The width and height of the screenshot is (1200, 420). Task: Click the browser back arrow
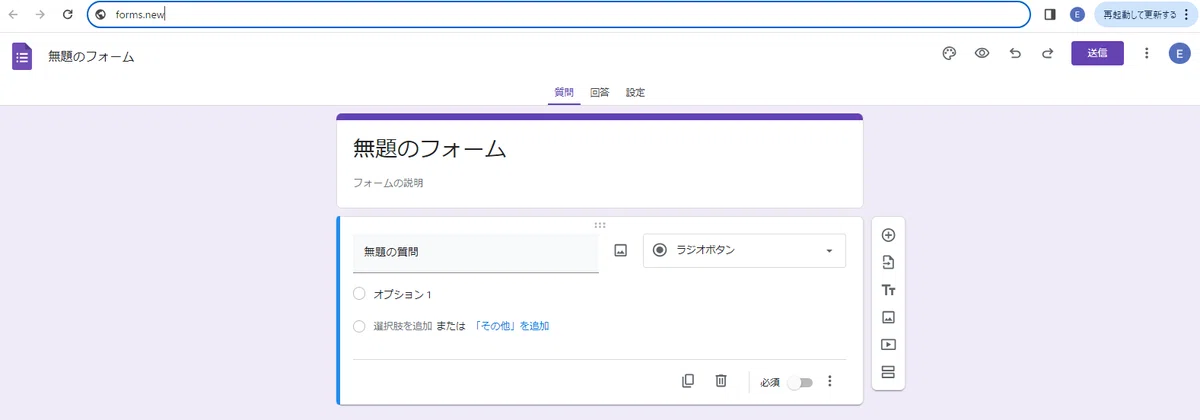click(x=13, y=15)
